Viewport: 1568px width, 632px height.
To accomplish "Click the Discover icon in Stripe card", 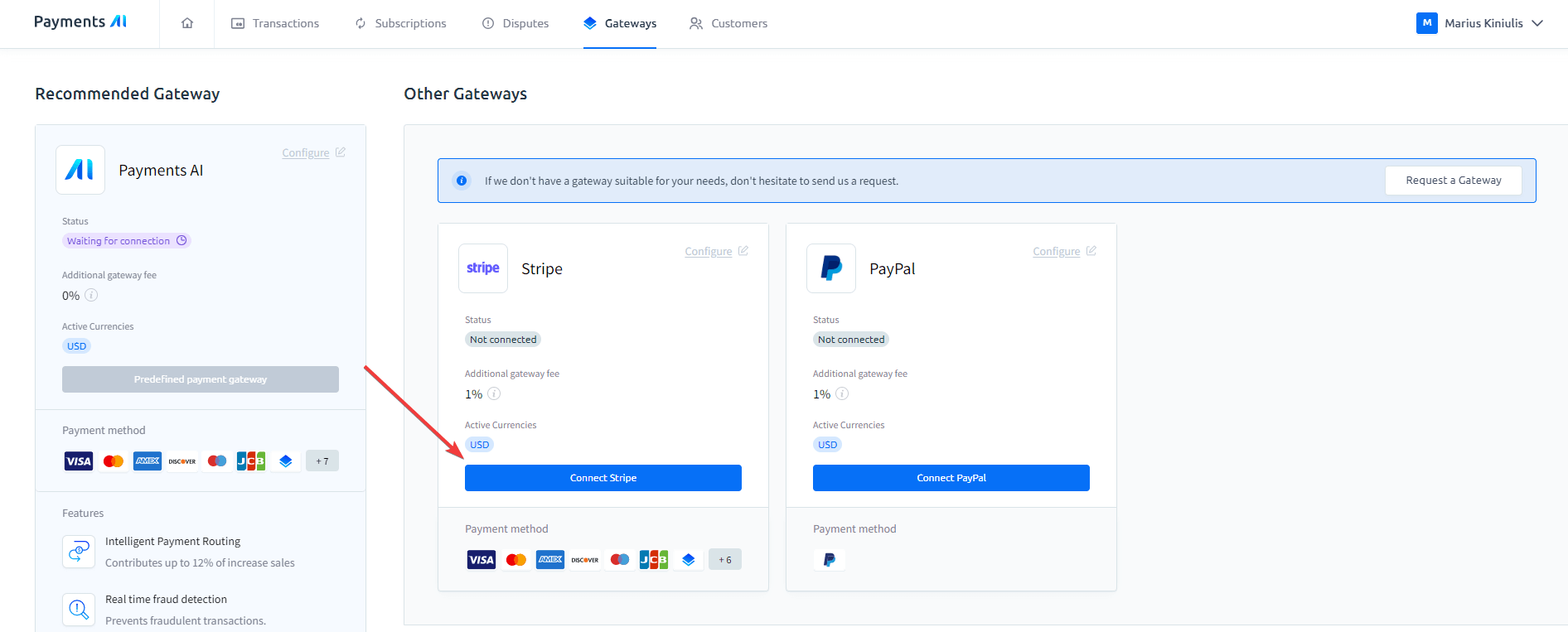I will click(x=585, y=560).
